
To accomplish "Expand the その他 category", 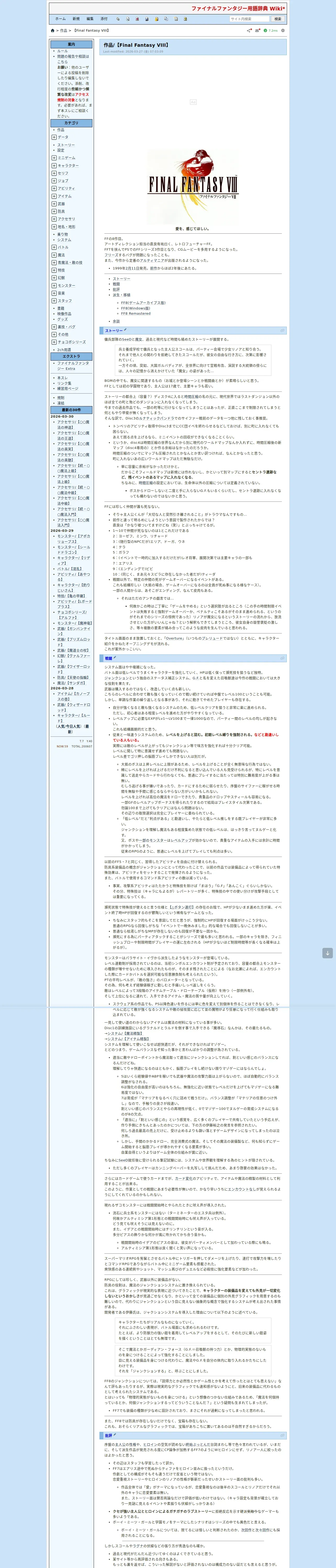I will 54,334.
